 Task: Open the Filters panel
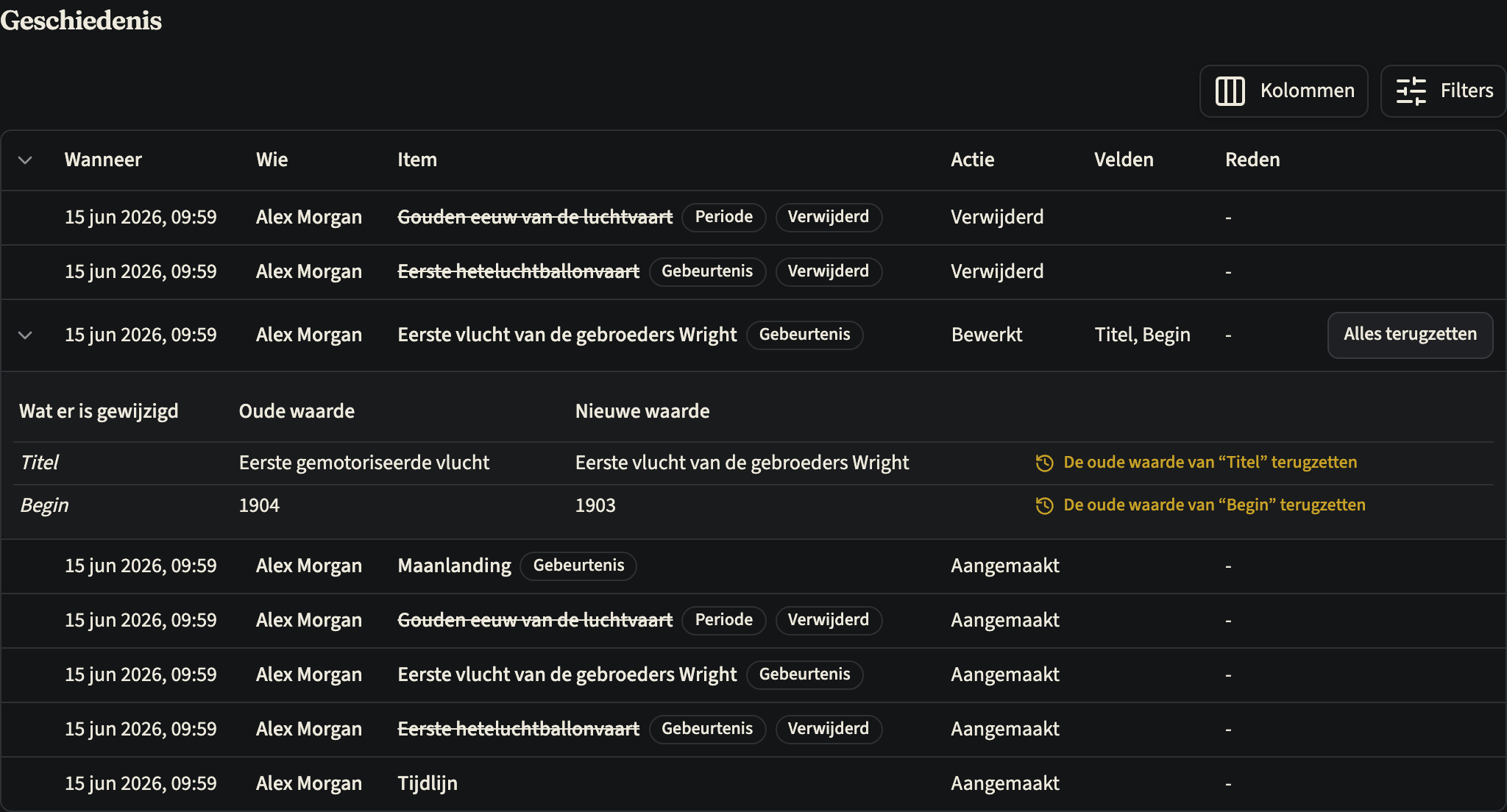(x=1444, y=91)
